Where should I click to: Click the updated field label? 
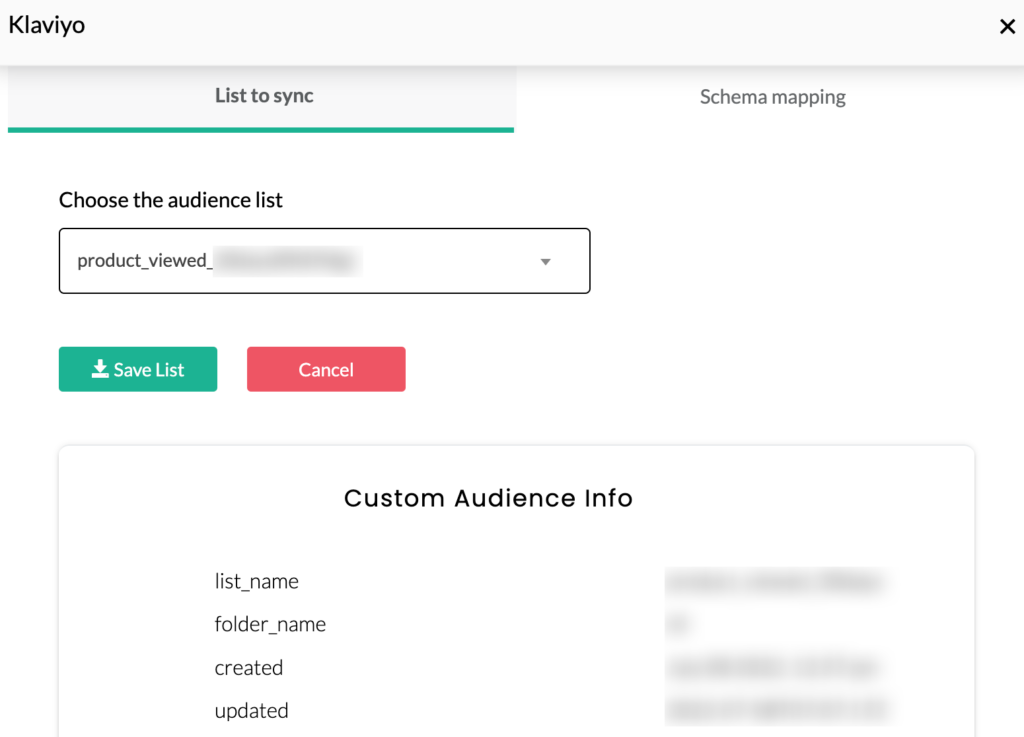251,711
